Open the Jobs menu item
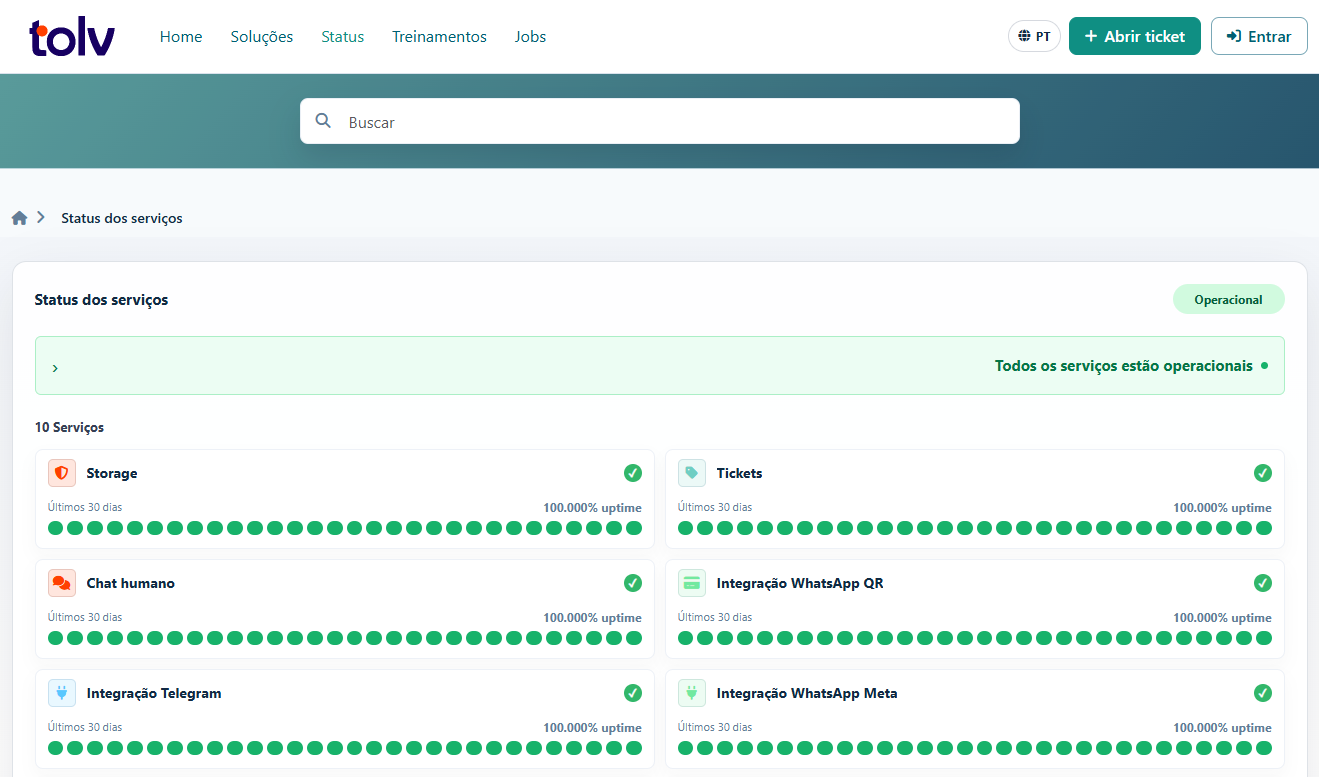 point(530,37)
